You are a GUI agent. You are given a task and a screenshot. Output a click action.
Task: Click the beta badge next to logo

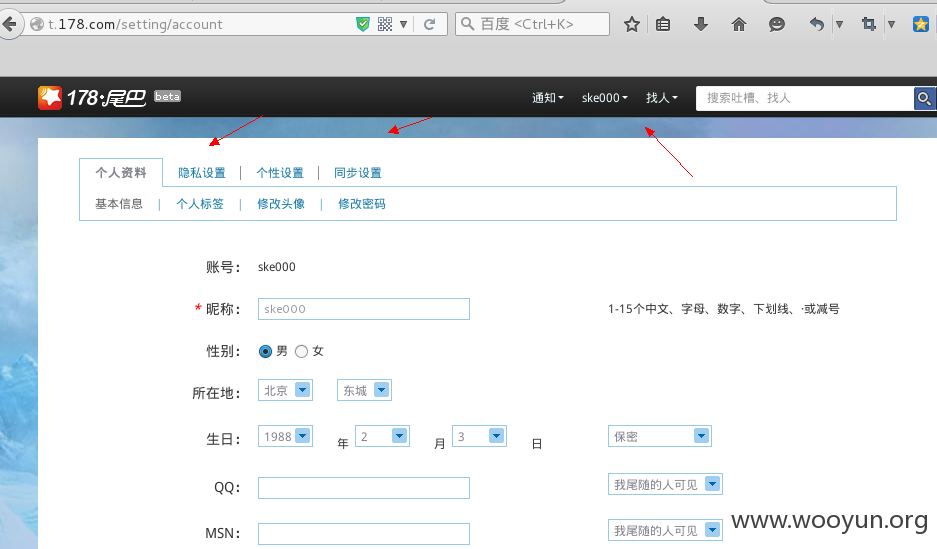coord(167,96)
